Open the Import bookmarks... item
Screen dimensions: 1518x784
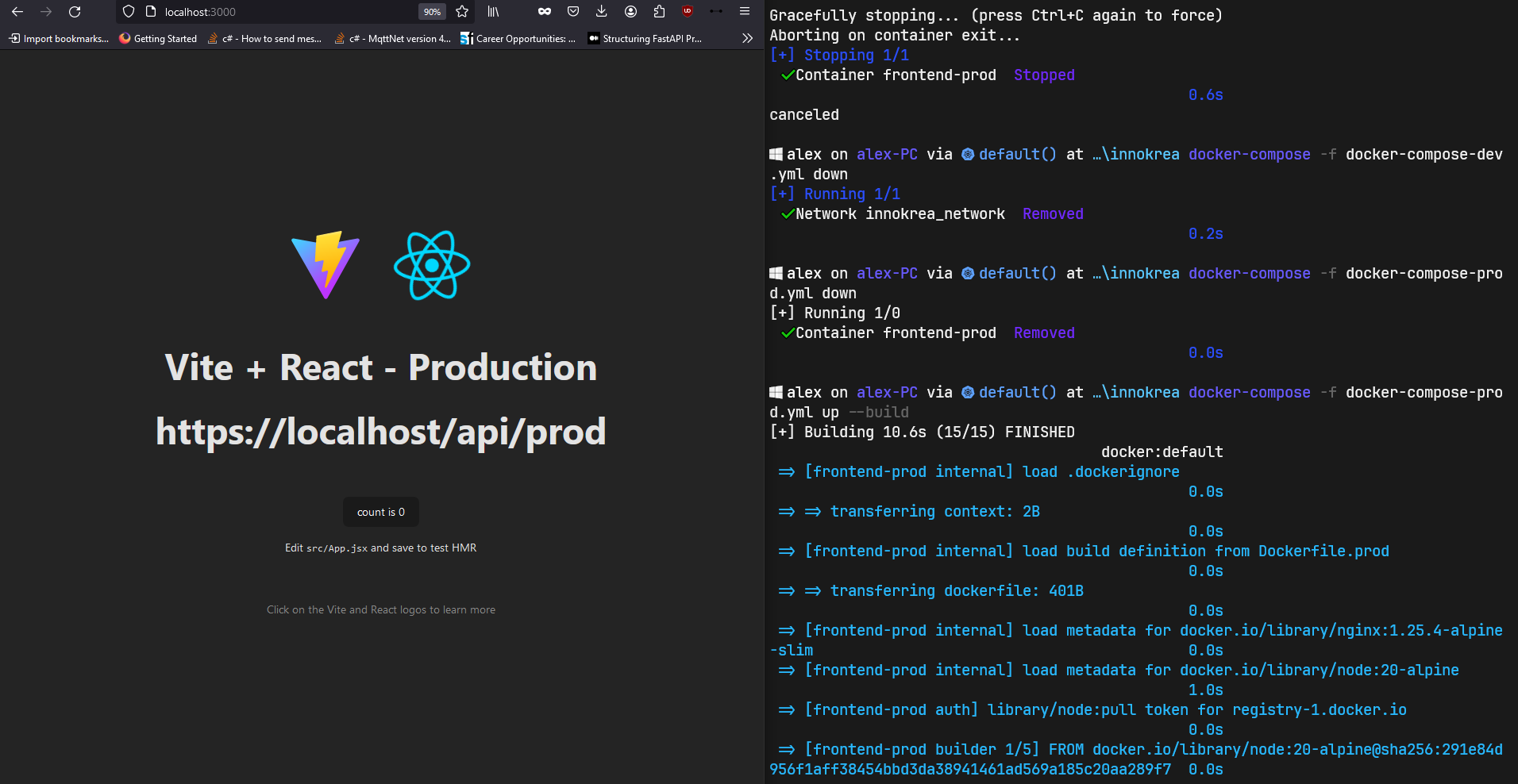[59, 38]
